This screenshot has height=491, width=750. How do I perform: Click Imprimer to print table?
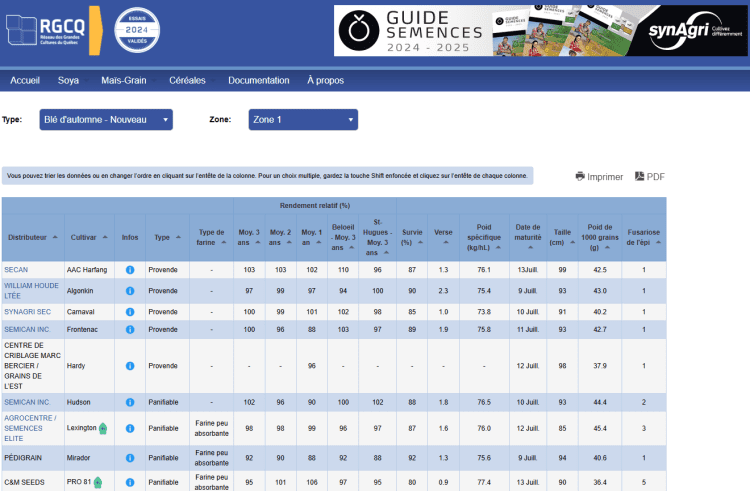point(599,177)
